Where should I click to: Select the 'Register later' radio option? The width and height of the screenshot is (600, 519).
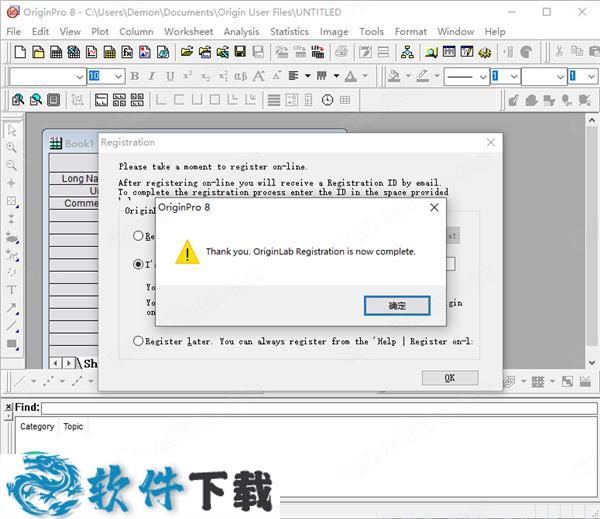(138, 341)
